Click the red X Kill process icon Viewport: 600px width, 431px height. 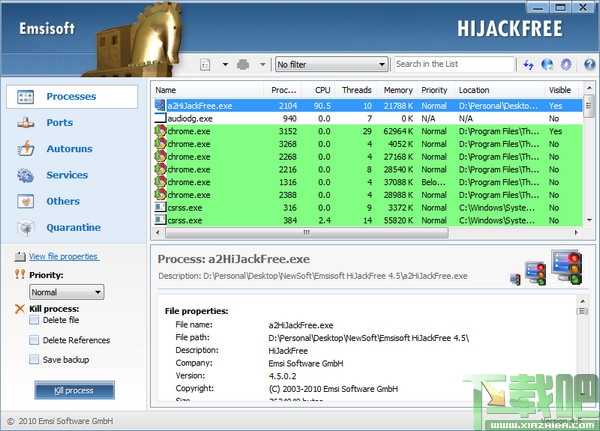click(20, 309)
